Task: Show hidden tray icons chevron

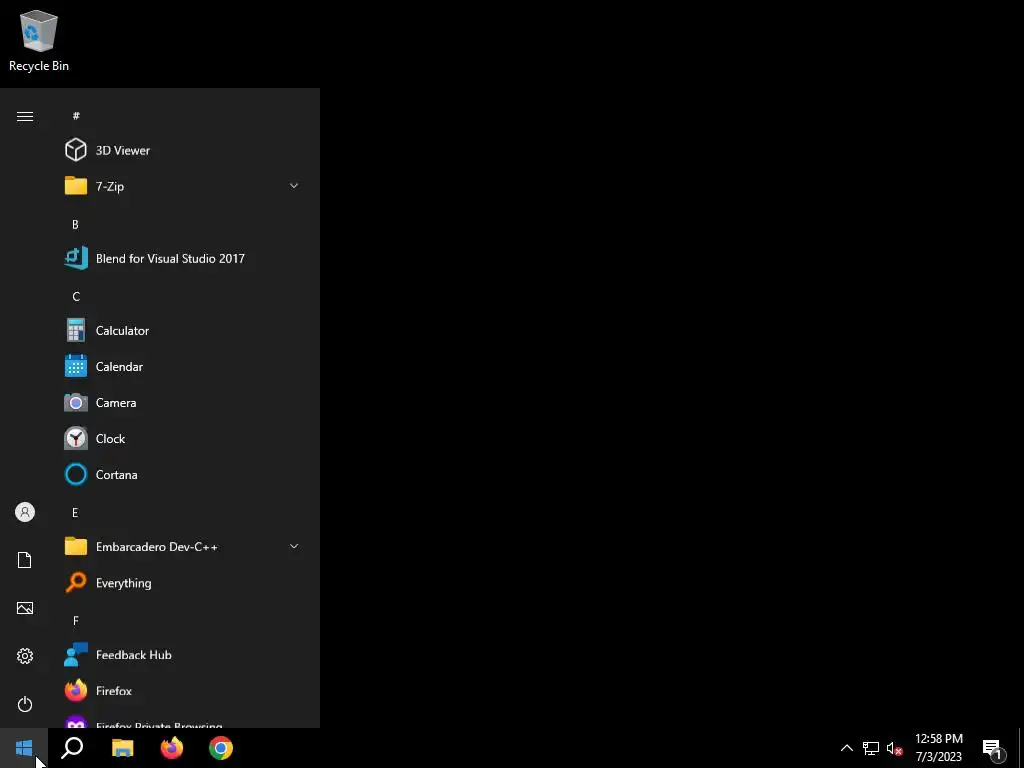Action: pos(846,748)
